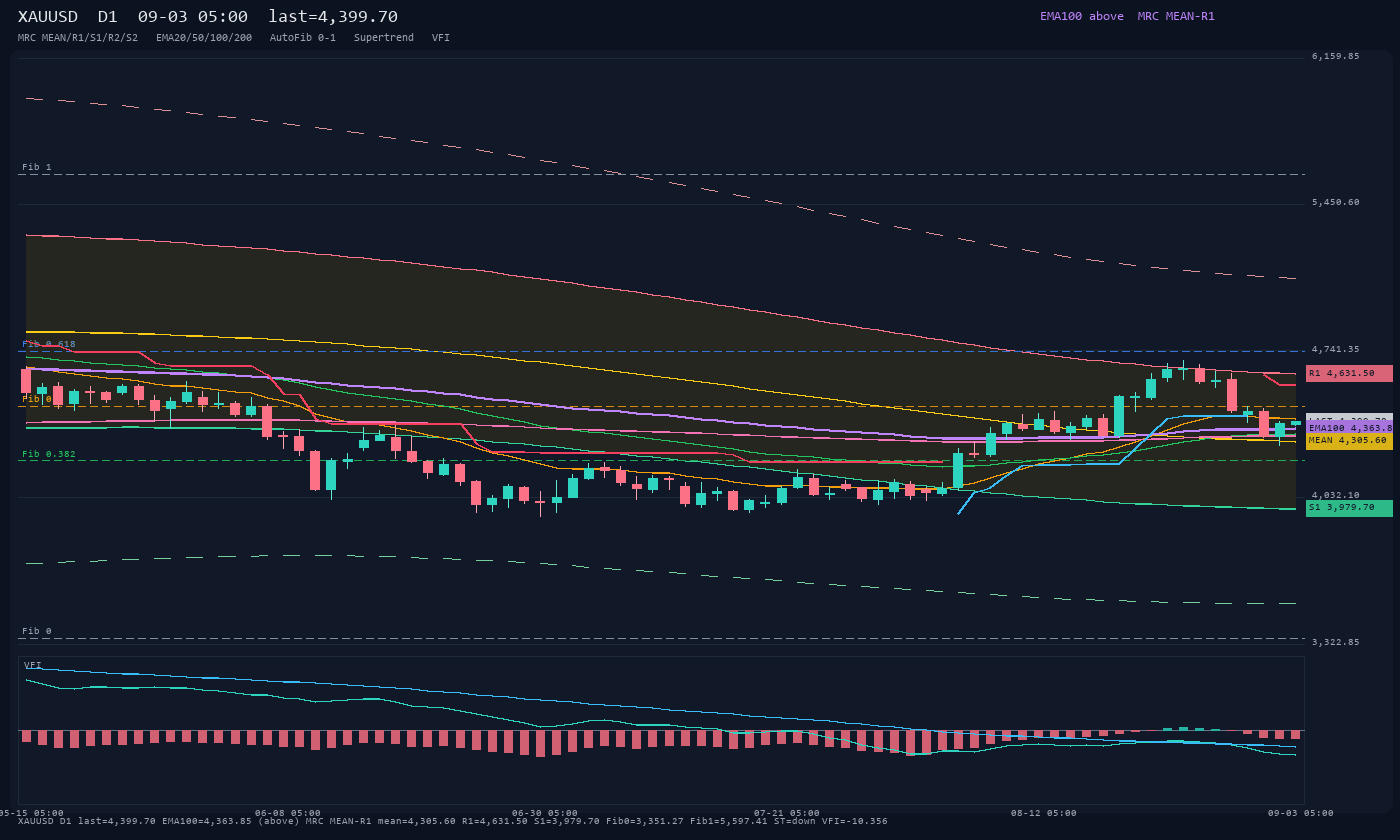Click the 'Fib 1' level label
1400x840 pixels.
click(37, 167)
